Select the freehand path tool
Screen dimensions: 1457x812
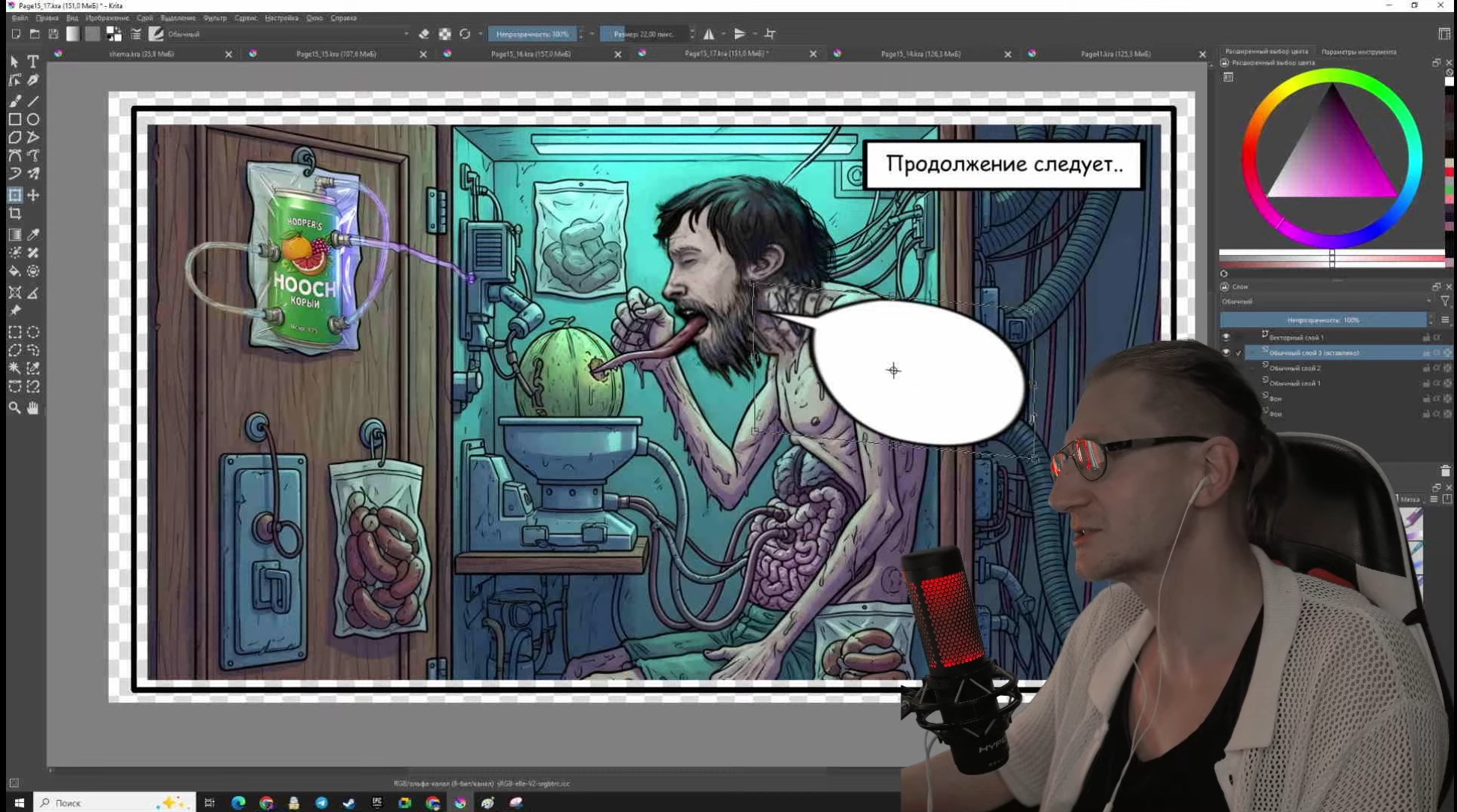[33, 155]
